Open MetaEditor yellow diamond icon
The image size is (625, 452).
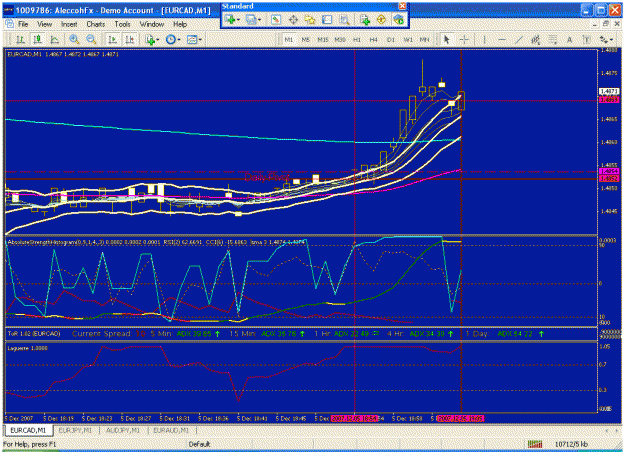pyautogui.click(x=381, y=19)
